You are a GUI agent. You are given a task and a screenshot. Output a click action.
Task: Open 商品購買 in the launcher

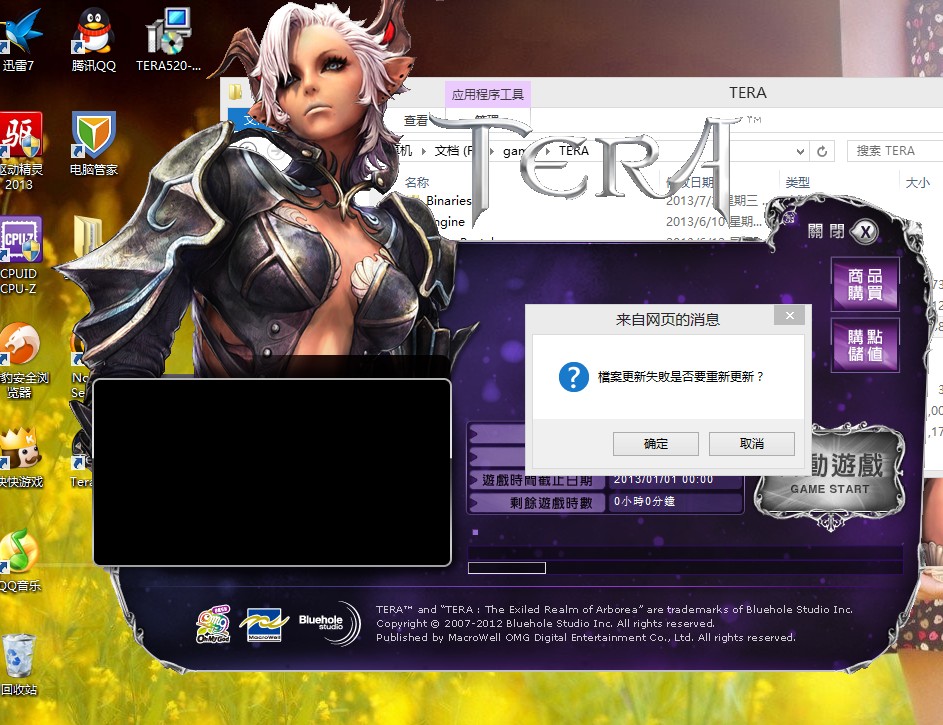(x=865, y=284)
